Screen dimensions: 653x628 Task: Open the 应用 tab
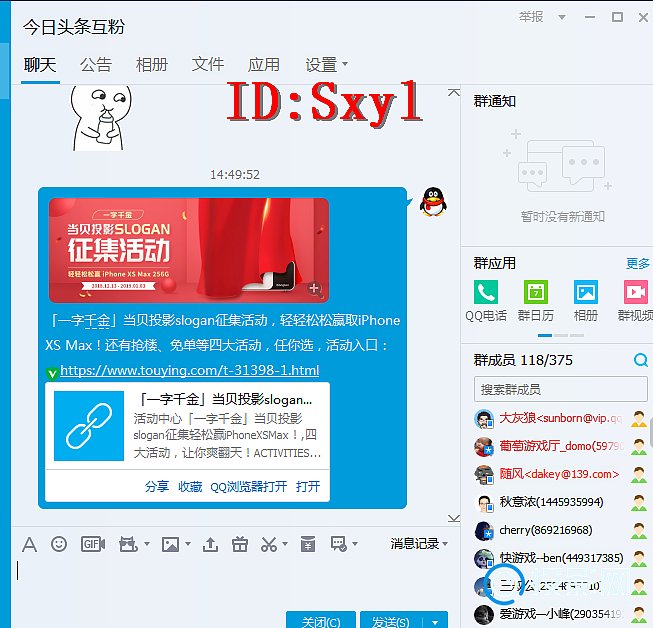coord(264,65)
